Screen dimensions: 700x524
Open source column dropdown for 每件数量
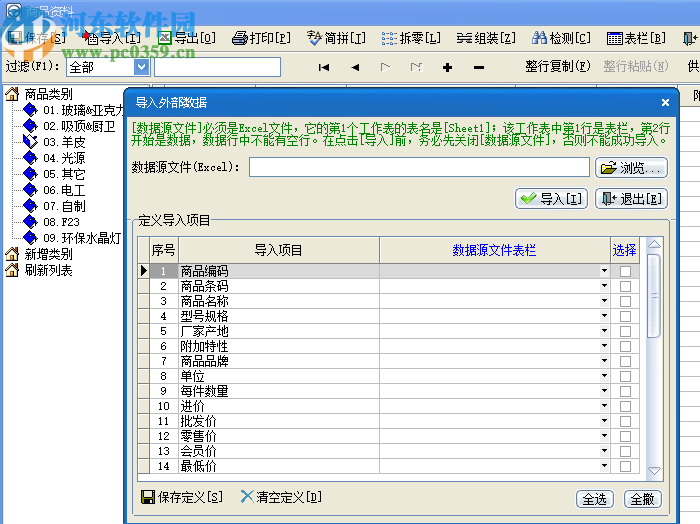(604, 391)
